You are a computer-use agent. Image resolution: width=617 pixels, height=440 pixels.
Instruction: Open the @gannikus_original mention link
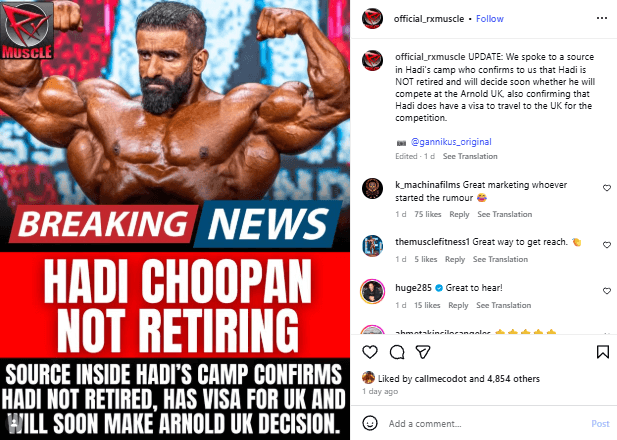tap(451, 142)
